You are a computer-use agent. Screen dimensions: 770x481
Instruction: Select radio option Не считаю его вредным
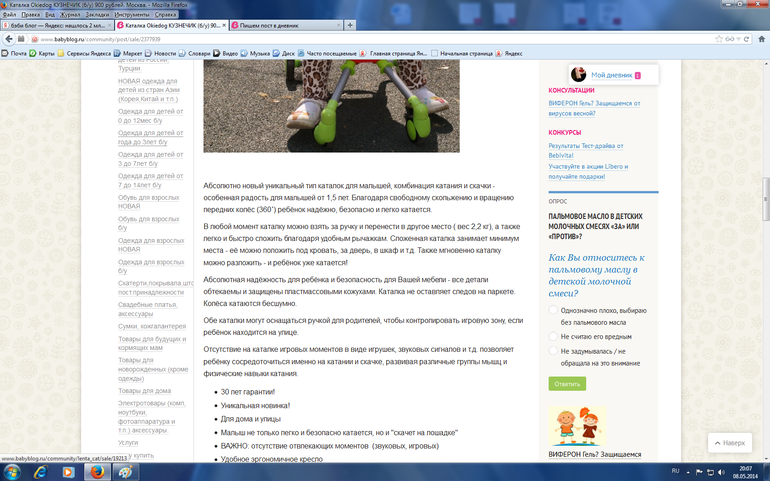553,336
